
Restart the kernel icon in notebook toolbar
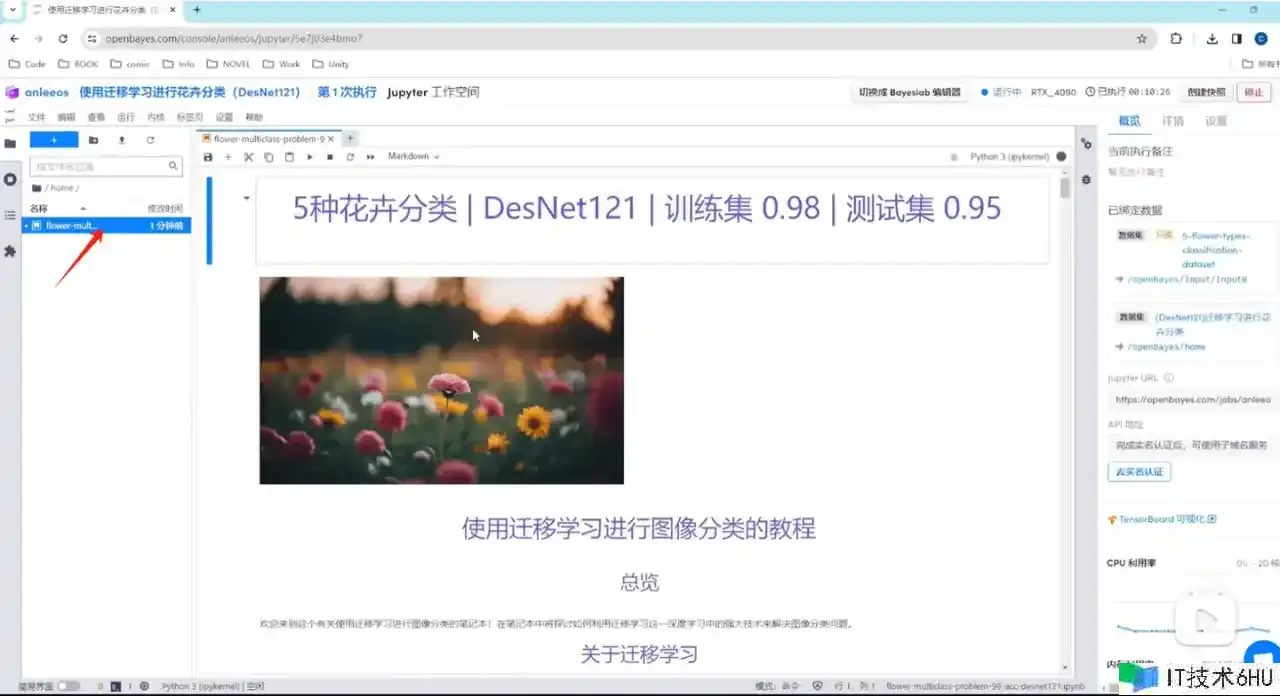350,157
